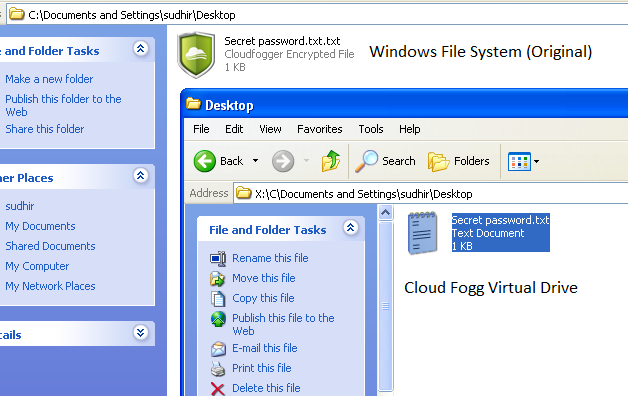Screen dimensions: 629x399
Task: Choose Print this file link
Action: pos(262,368)
